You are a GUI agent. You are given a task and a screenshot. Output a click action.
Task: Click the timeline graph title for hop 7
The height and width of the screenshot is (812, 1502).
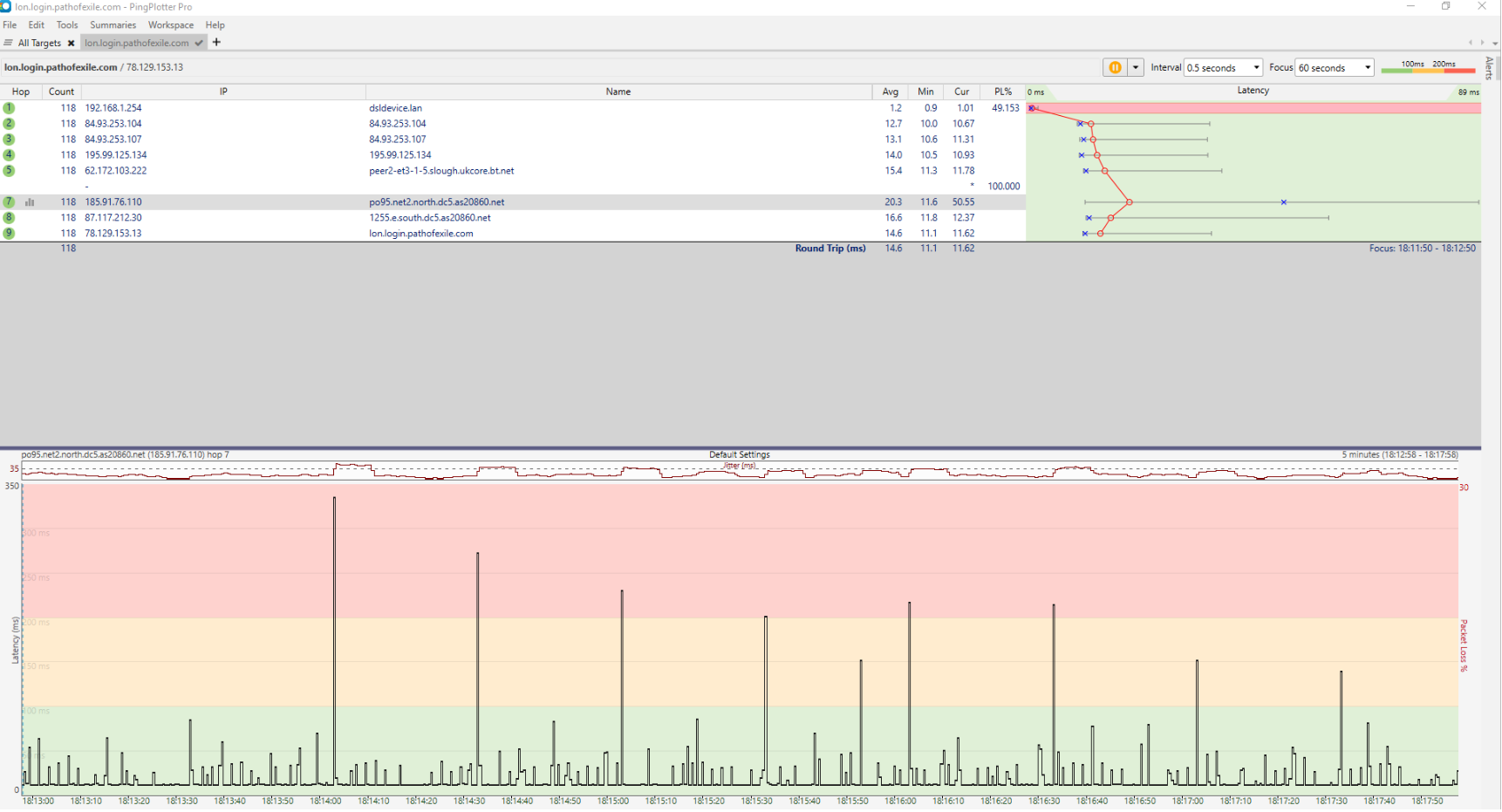tap(126, 454)
